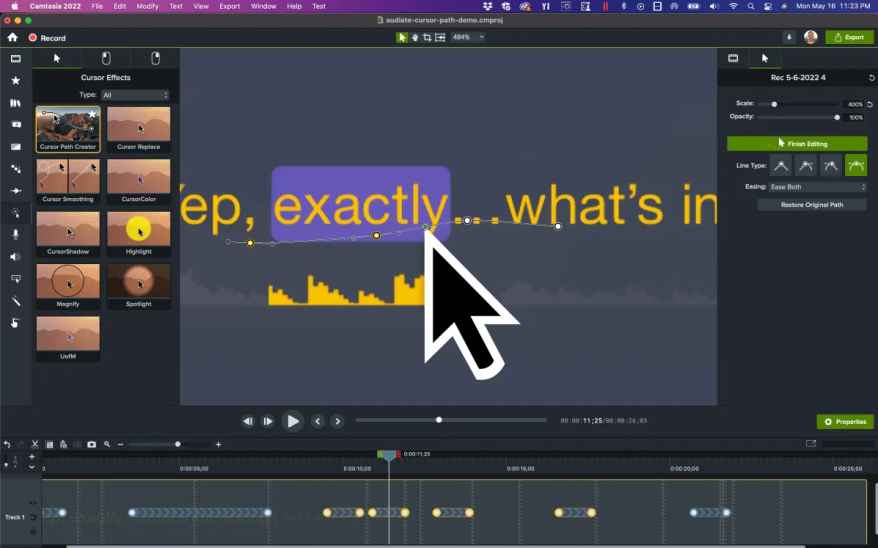Open the Audio Effects speaker tool

(x=15, y=257)
